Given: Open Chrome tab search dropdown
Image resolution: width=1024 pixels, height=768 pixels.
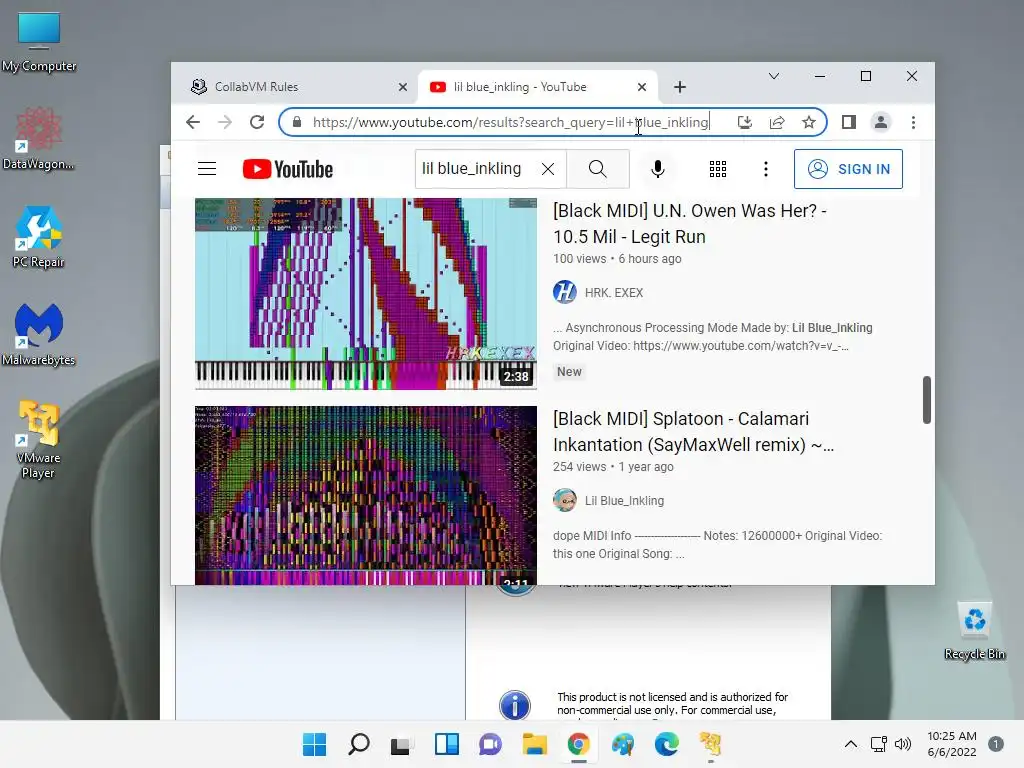Looking at the screenshot, I should click(774, 76).
